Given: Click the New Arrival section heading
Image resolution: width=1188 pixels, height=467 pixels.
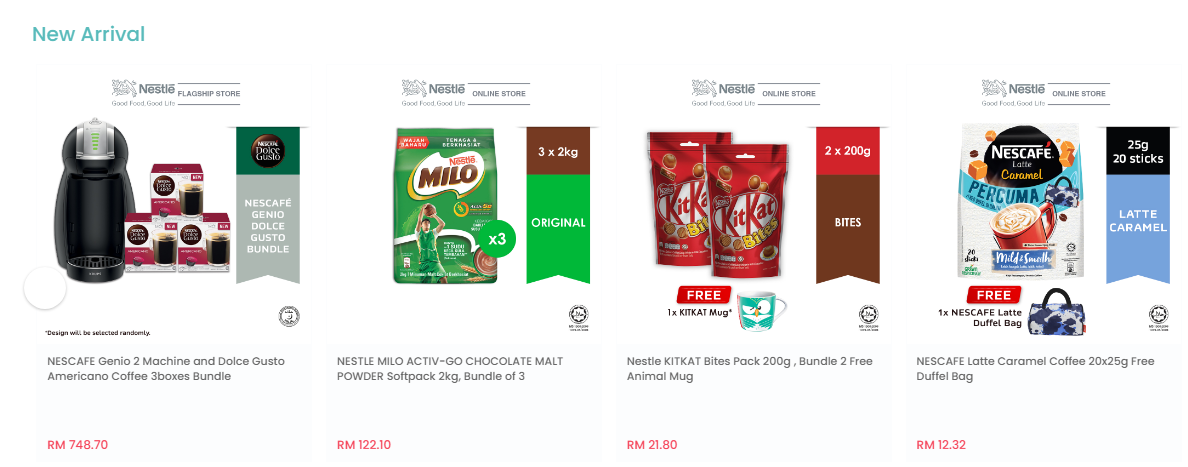Looking at the screenshot, I should coord(89,34).
